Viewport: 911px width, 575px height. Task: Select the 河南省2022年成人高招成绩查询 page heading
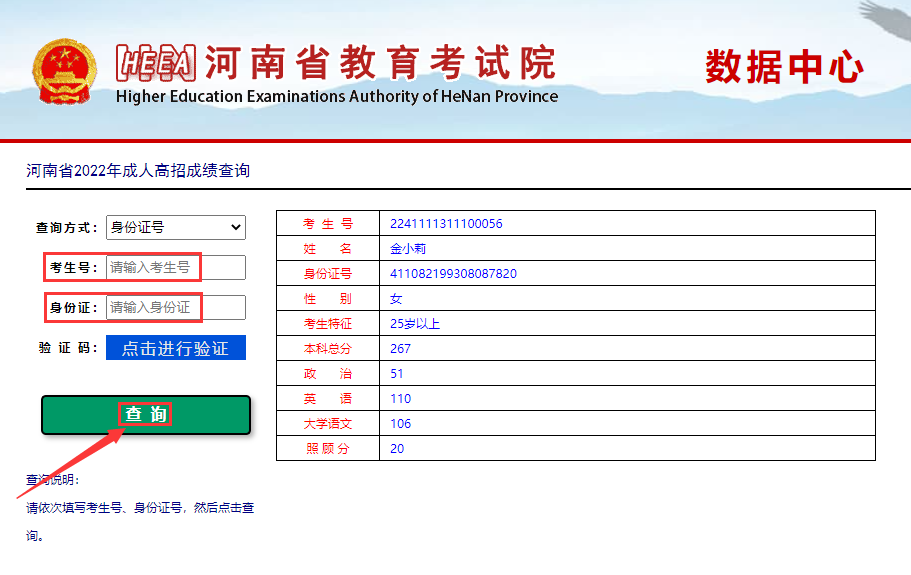(138, 171)
